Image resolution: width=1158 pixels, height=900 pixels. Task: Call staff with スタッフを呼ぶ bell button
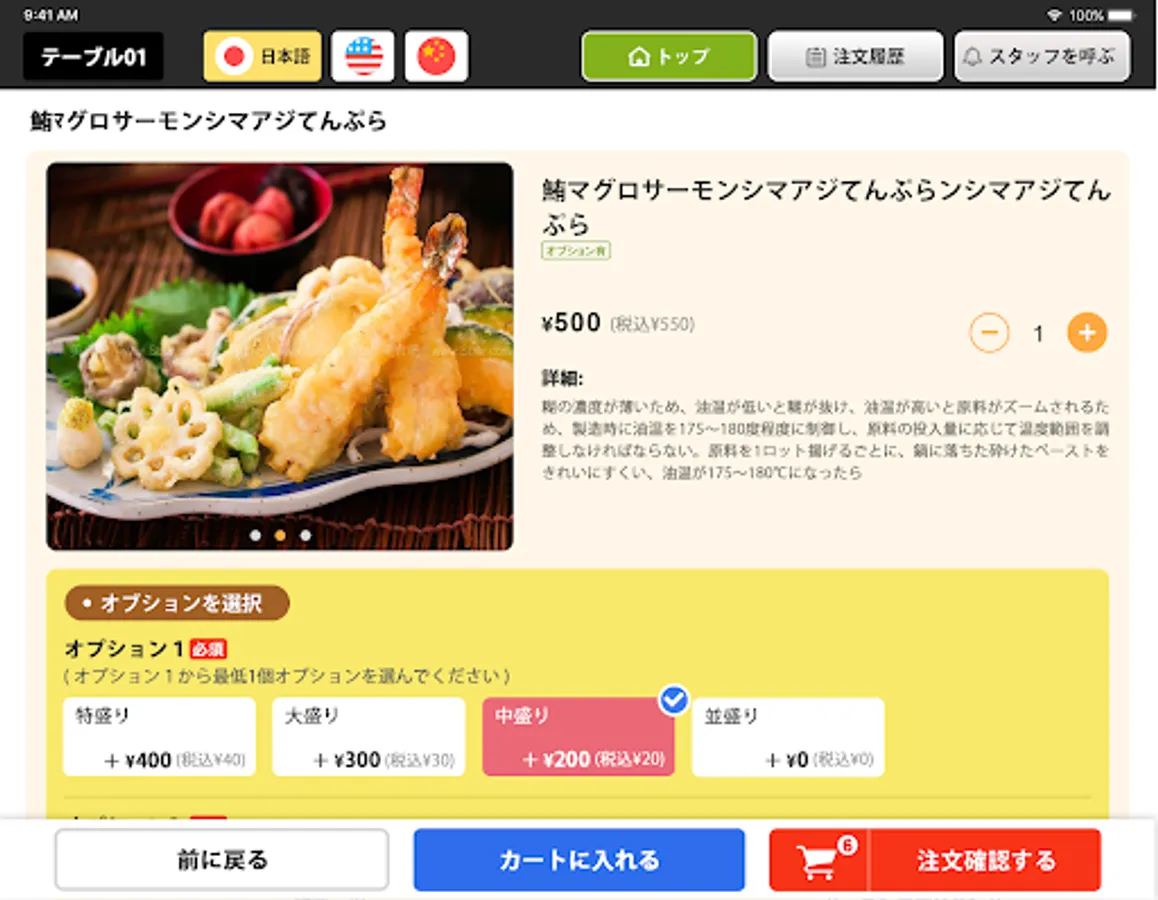coord(1042,56)
